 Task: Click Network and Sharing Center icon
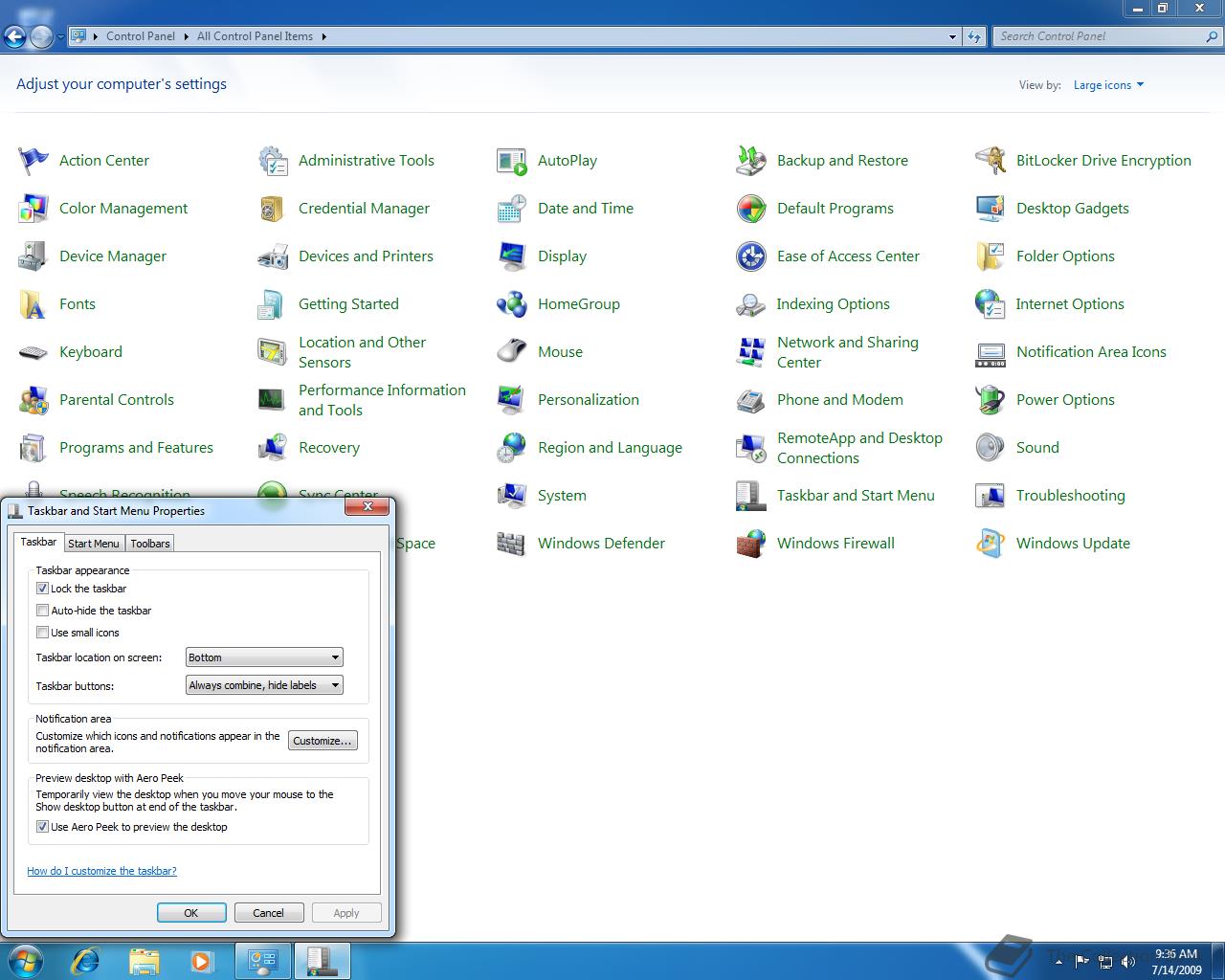[x=751, y=352]
